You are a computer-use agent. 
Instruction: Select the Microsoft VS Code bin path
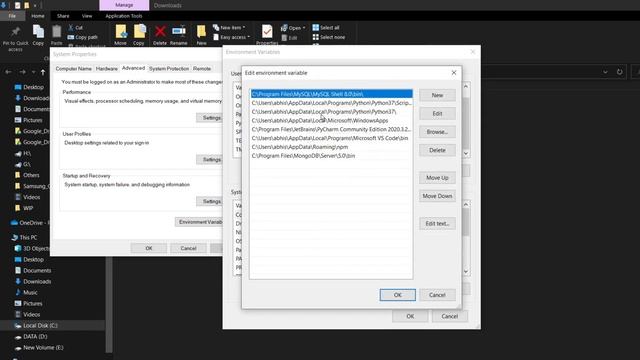(331, 138)
